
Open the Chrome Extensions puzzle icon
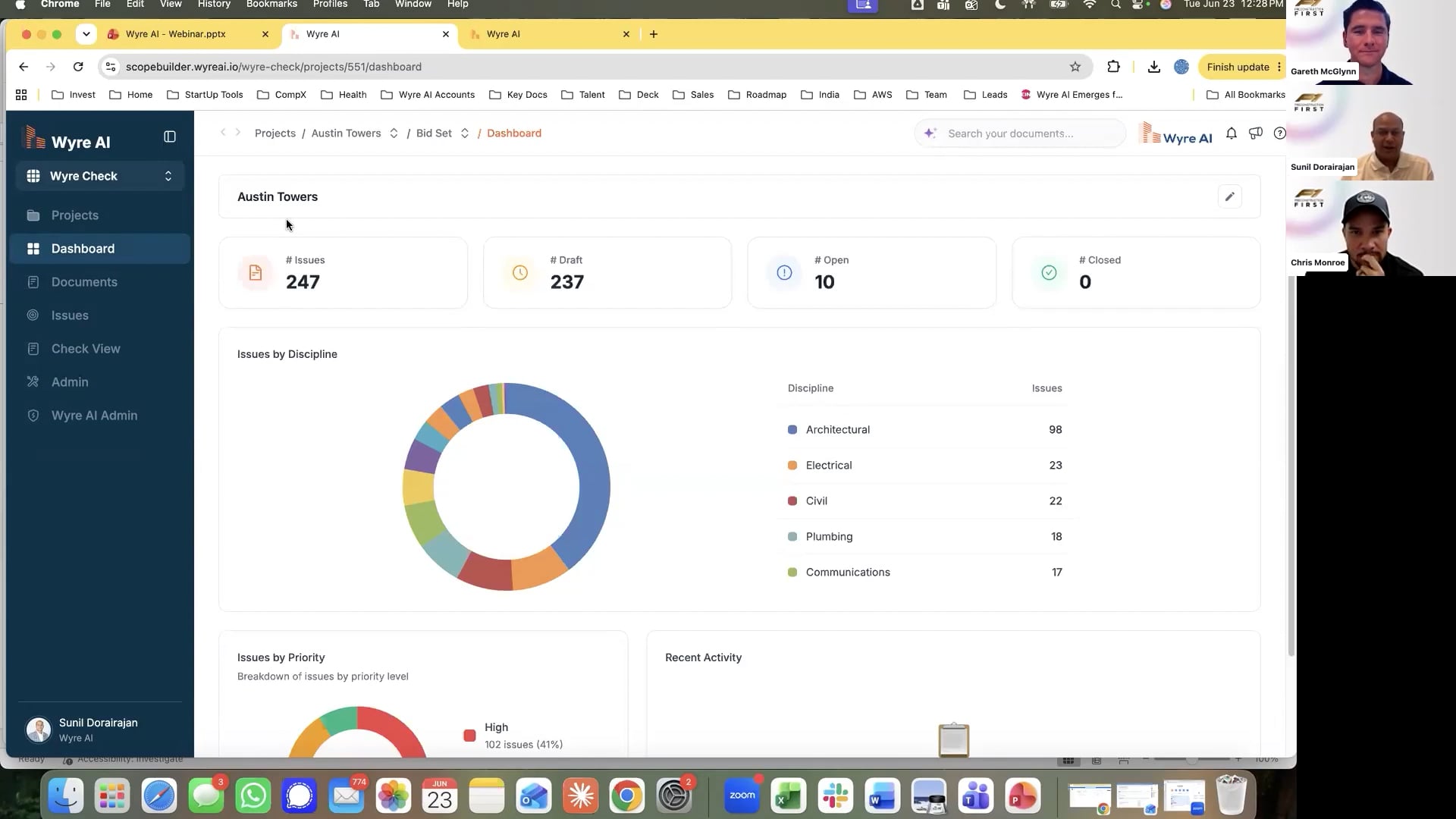1113,67
